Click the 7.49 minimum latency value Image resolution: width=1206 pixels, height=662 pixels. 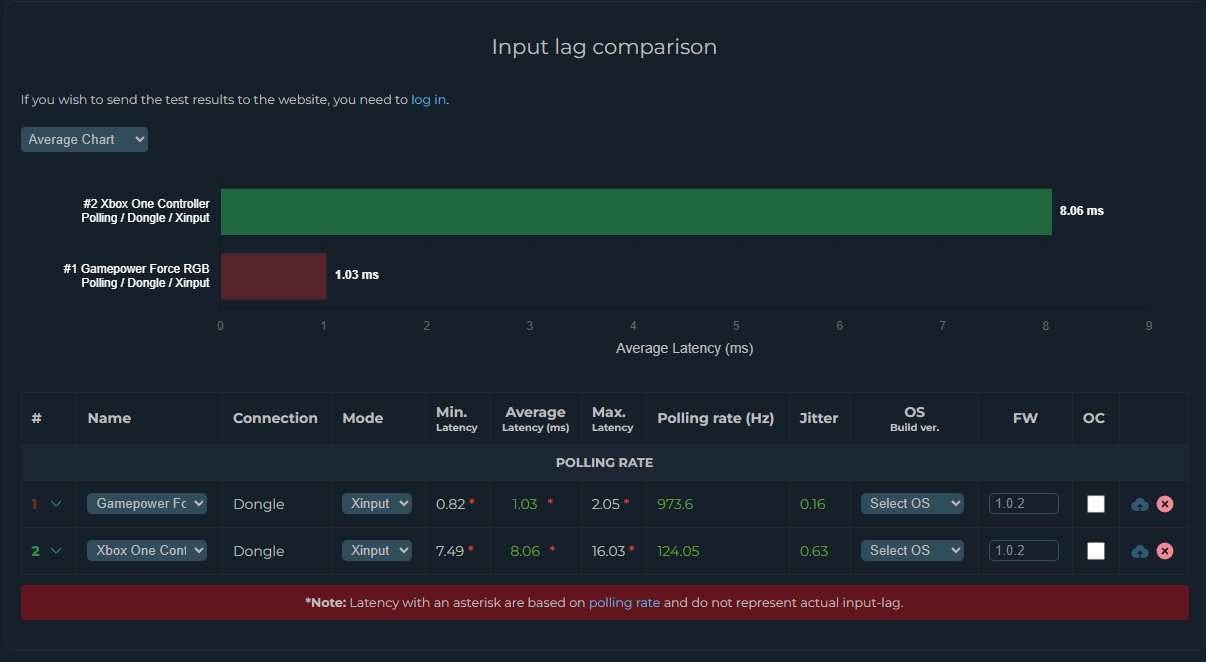coord(451,551)
